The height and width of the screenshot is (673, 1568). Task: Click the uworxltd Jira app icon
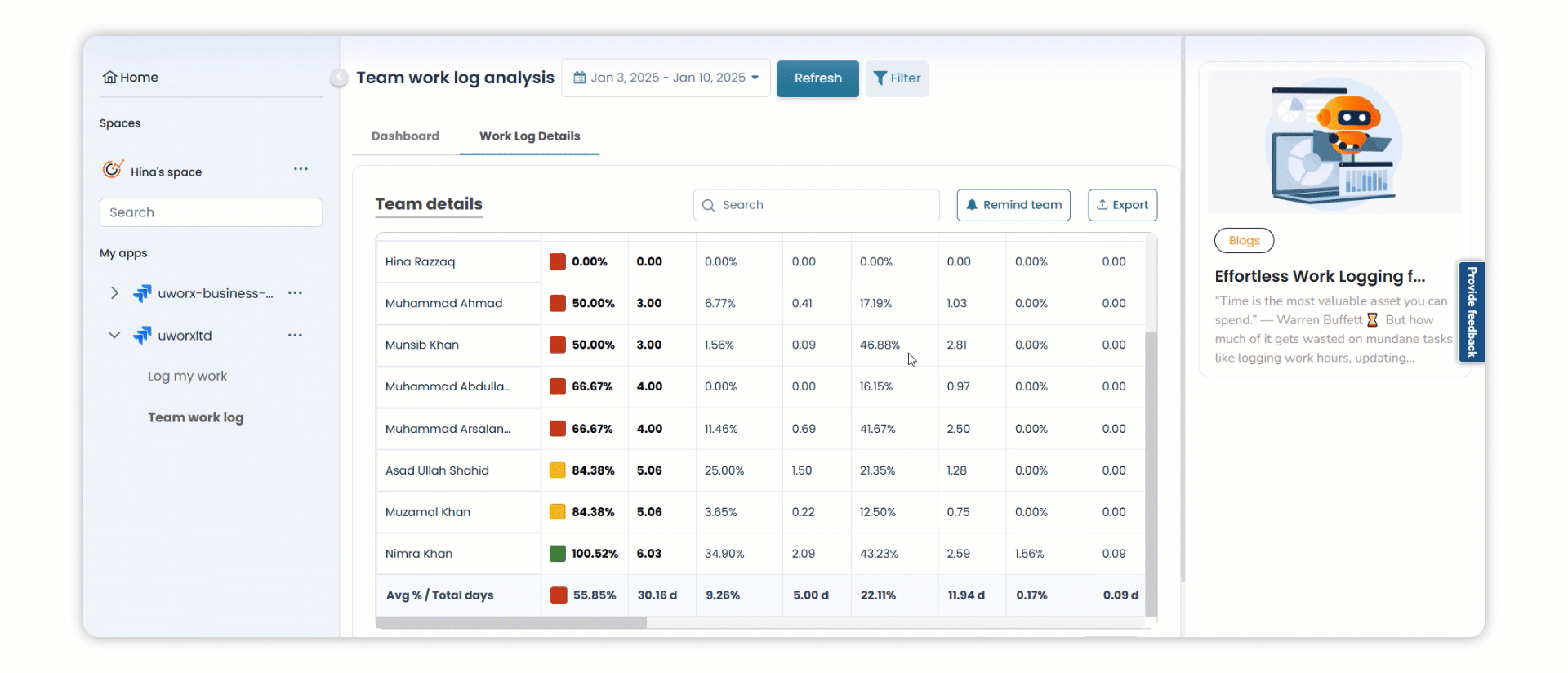click(x=143, y=336)
